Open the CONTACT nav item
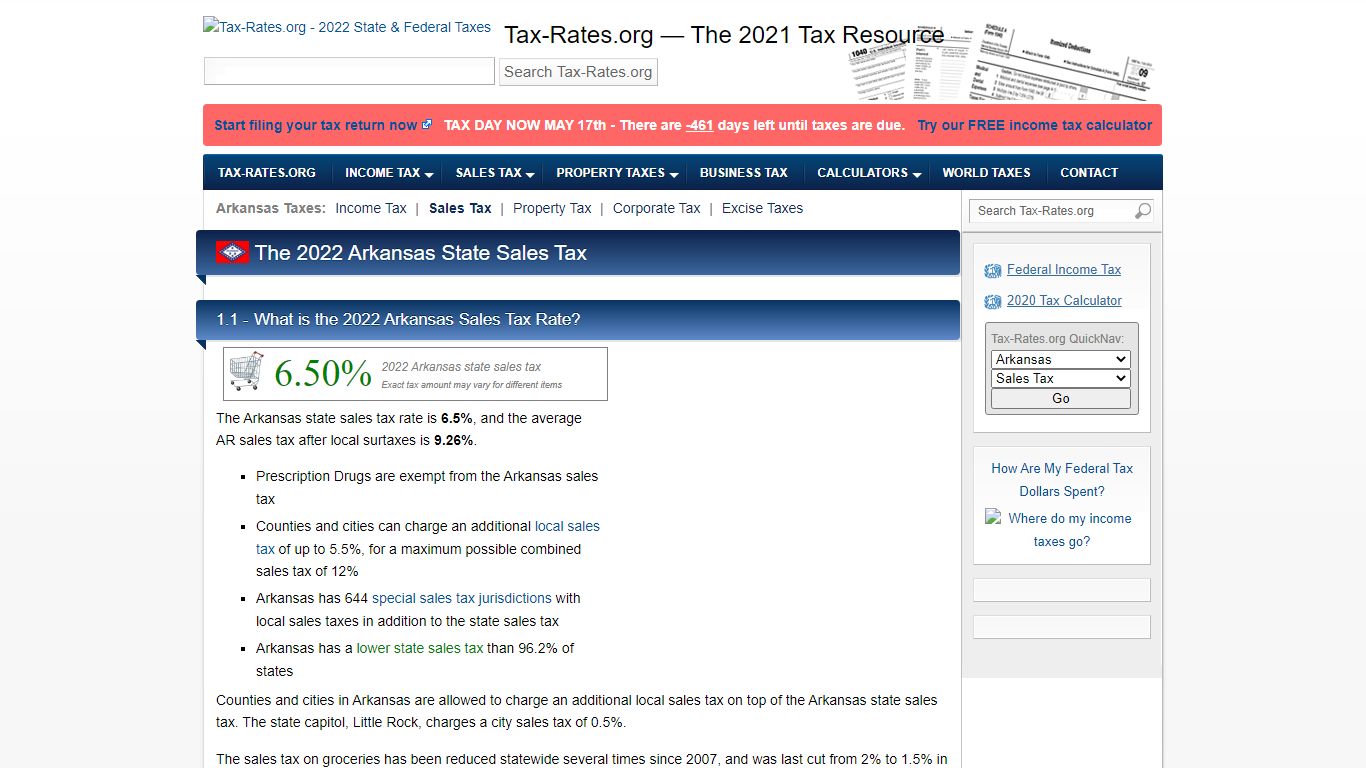This screenshot has width=1366, height=768. pos(1089,172)
